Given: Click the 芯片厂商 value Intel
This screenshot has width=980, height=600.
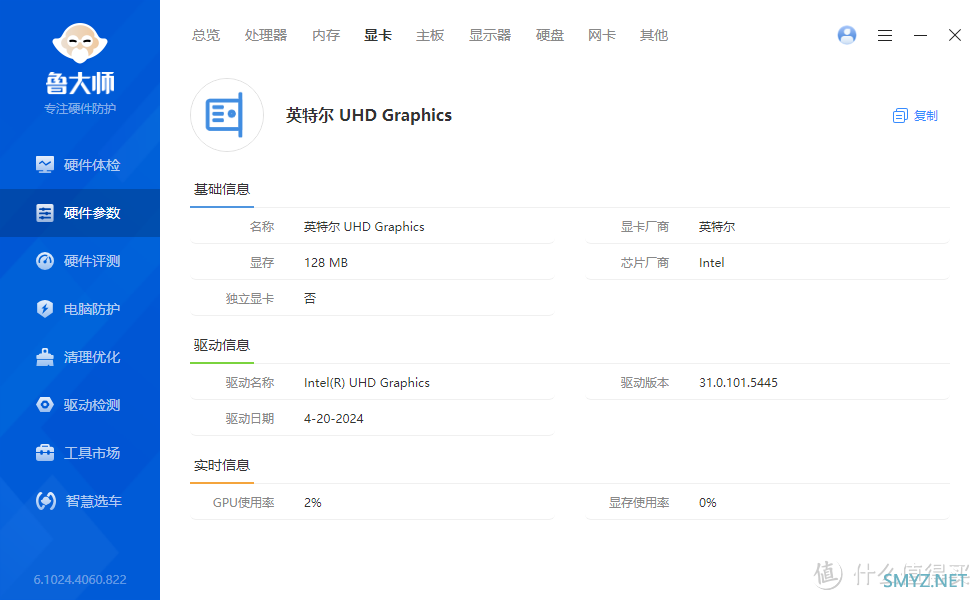Looking at the screenshot, I should click(x=711, y=263).
